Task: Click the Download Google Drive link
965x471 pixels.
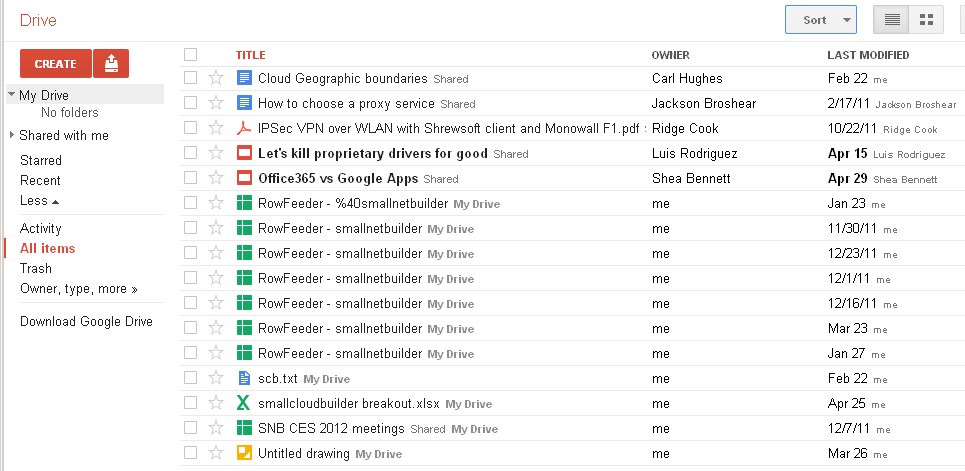Action: (x=86, y=321)
